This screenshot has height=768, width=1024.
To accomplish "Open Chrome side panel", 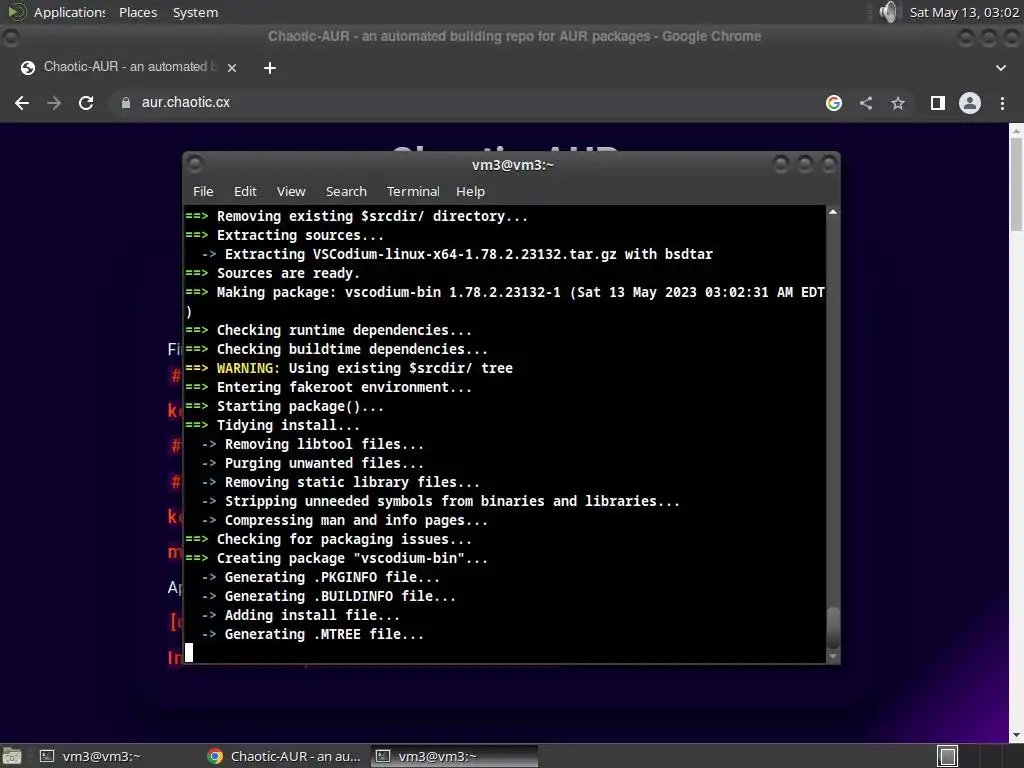I will pos(938,103).
